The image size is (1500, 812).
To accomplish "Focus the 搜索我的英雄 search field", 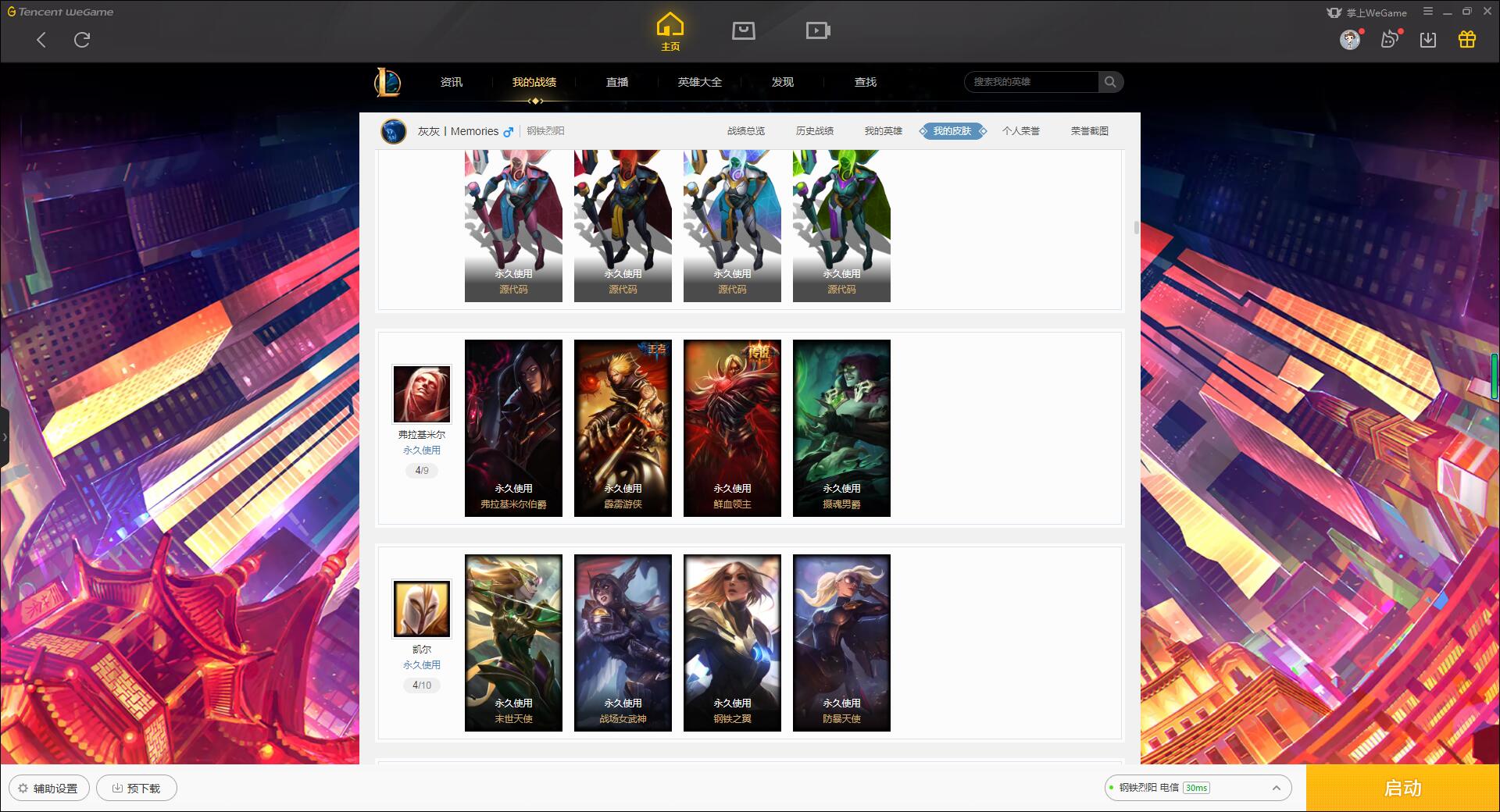I will (x=1031, y=82).
